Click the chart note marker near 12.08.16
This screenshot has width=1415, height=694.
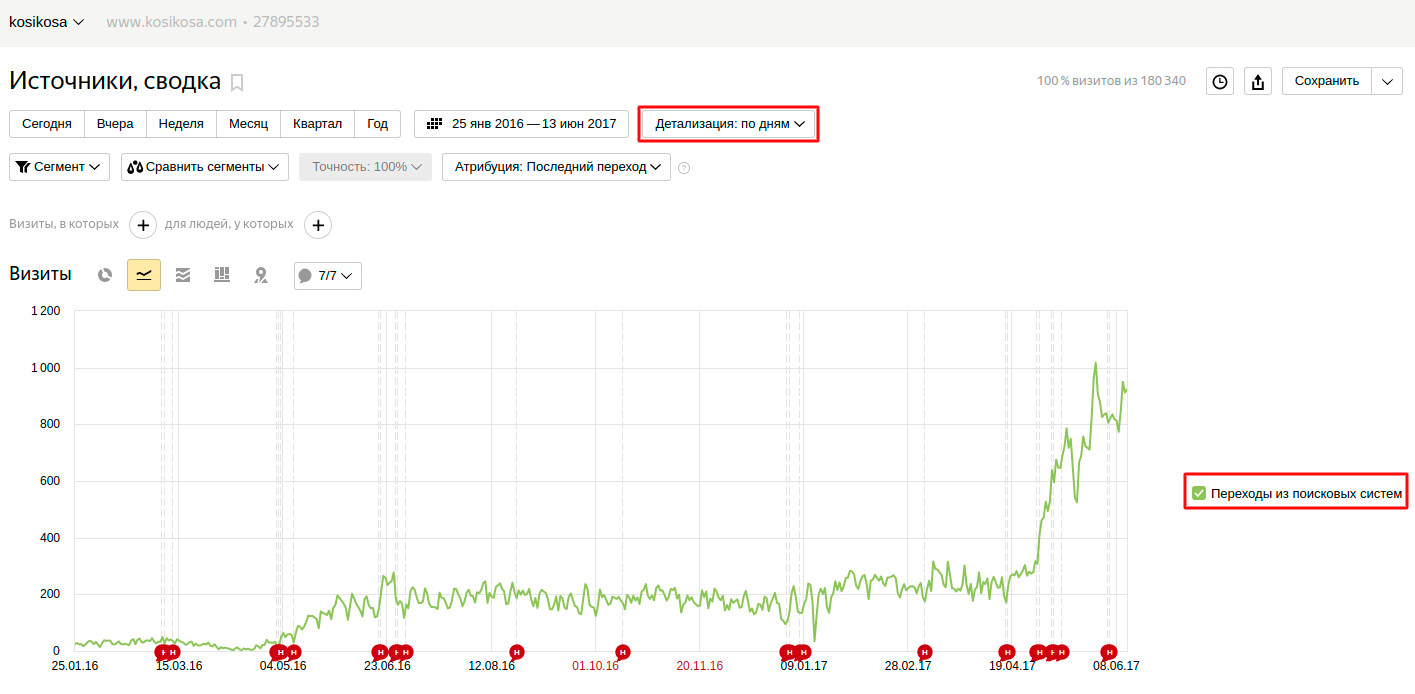tap(516, 652)
